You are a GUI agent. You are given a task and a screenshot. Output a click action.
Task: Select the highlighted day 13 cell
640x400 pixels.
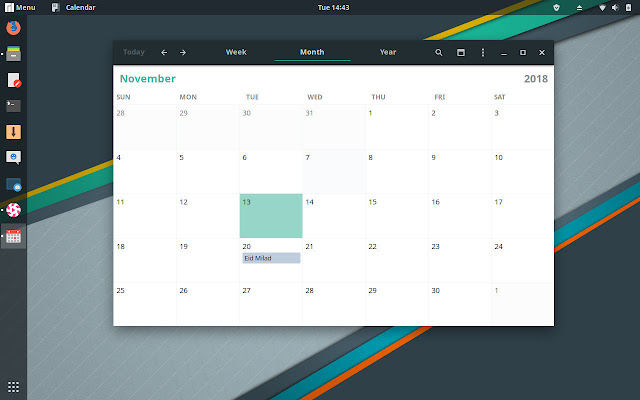click(x=271, y=216)
